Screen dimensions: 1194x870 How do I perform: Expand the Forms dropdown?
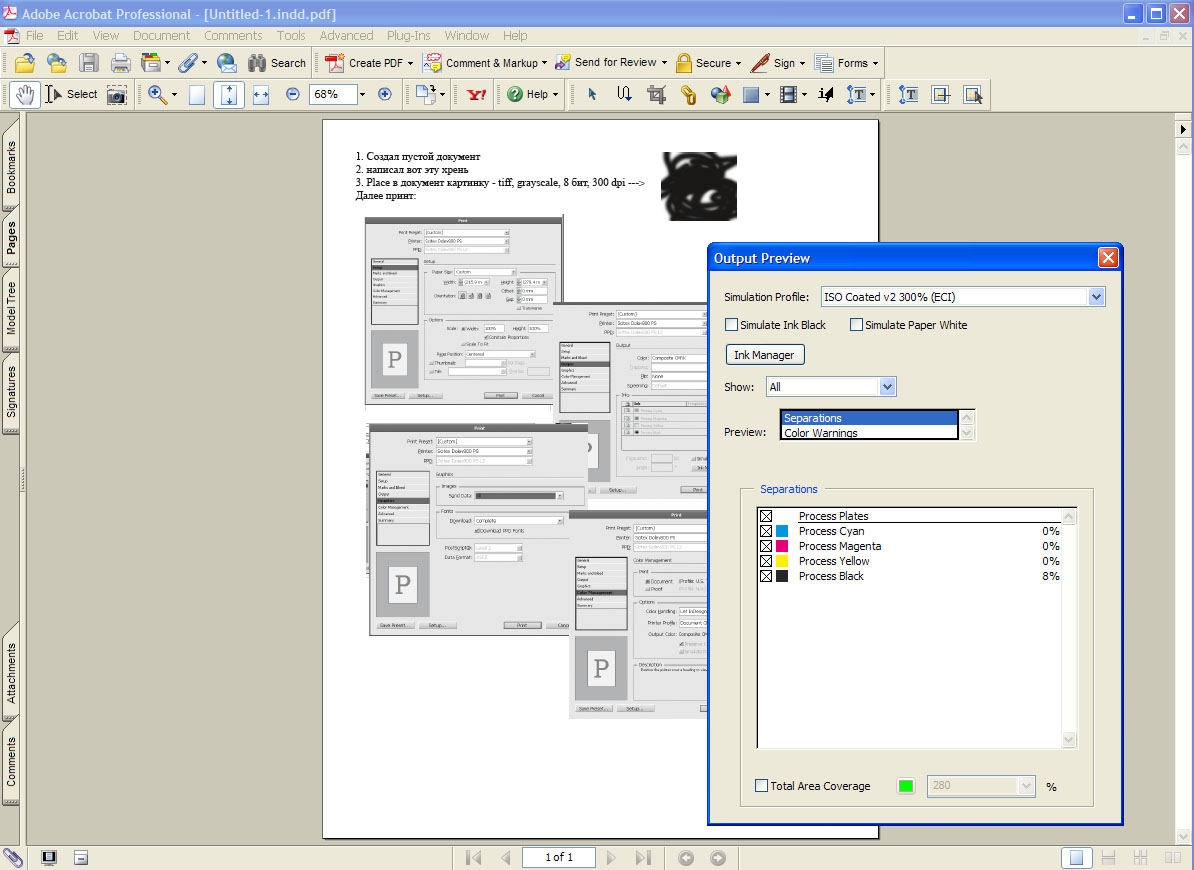pos(875,63)
